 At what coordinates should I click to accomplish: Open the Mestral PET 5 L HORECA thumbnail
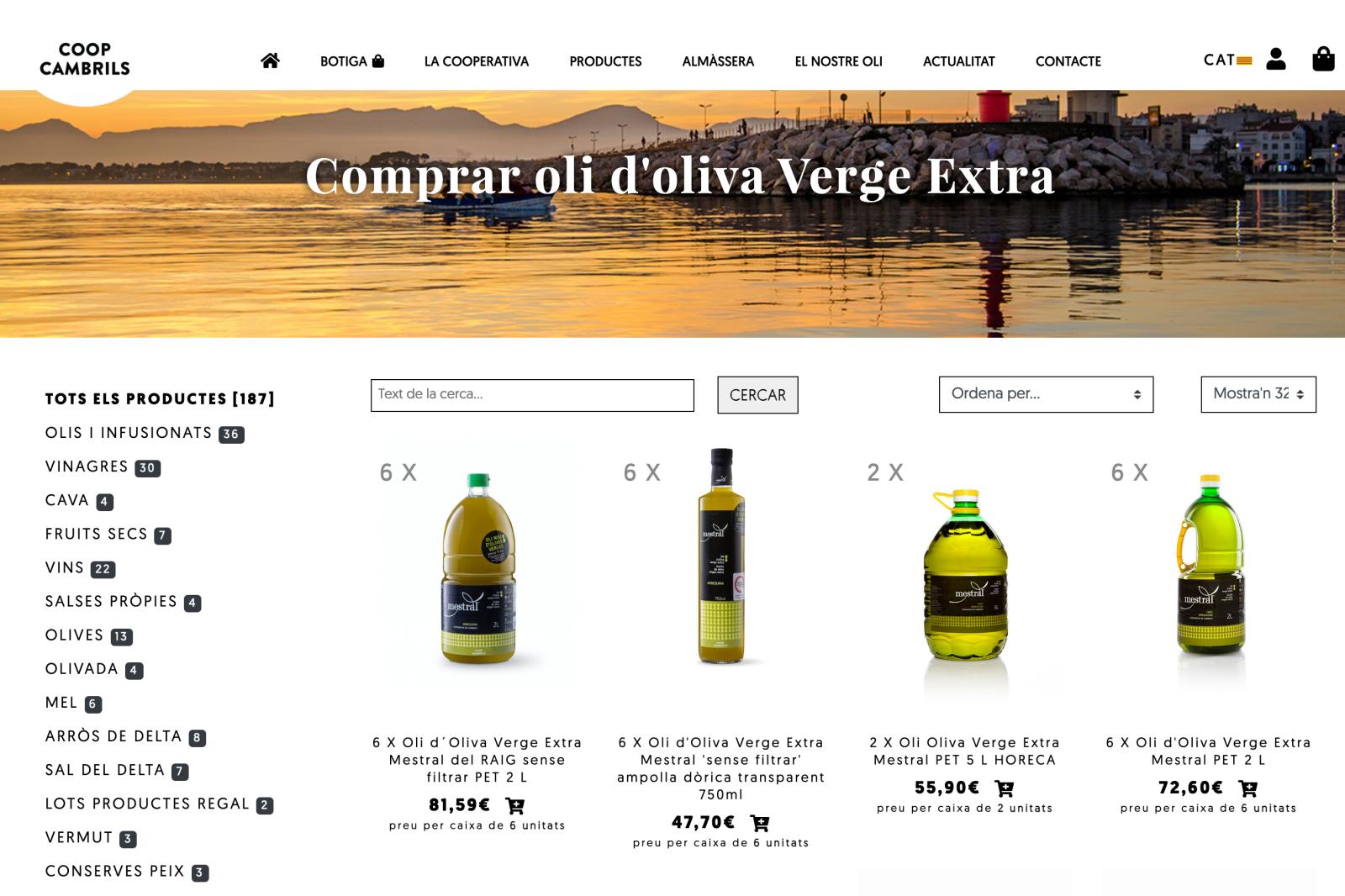pyautogui.click(x=965, y=578)
